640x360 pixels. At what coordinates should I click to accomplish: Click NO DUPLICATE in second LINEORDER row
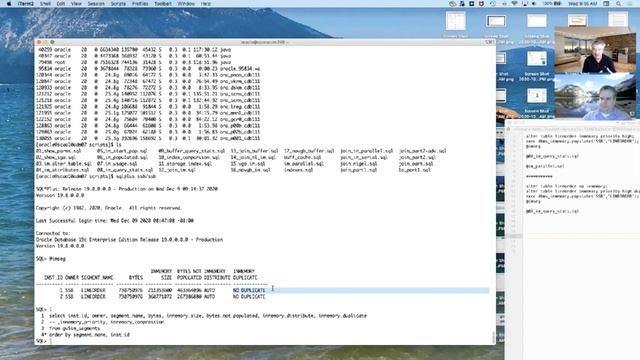click(249, 297)
